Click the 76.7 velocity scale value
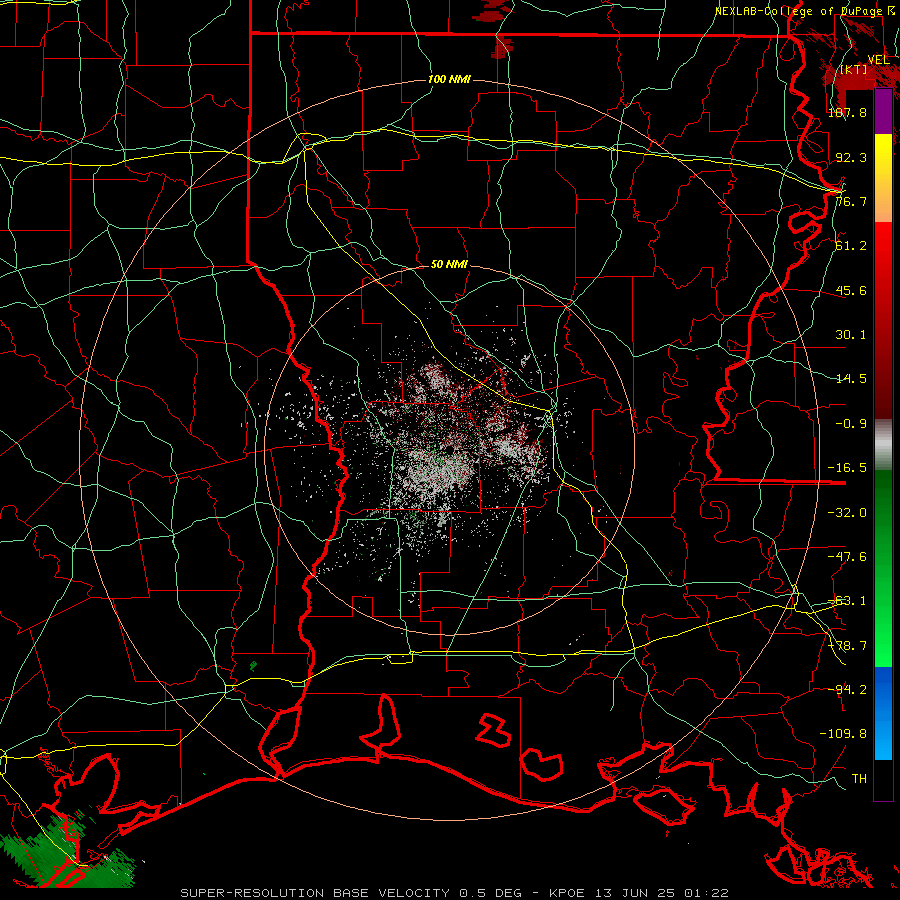 (851, 201)
